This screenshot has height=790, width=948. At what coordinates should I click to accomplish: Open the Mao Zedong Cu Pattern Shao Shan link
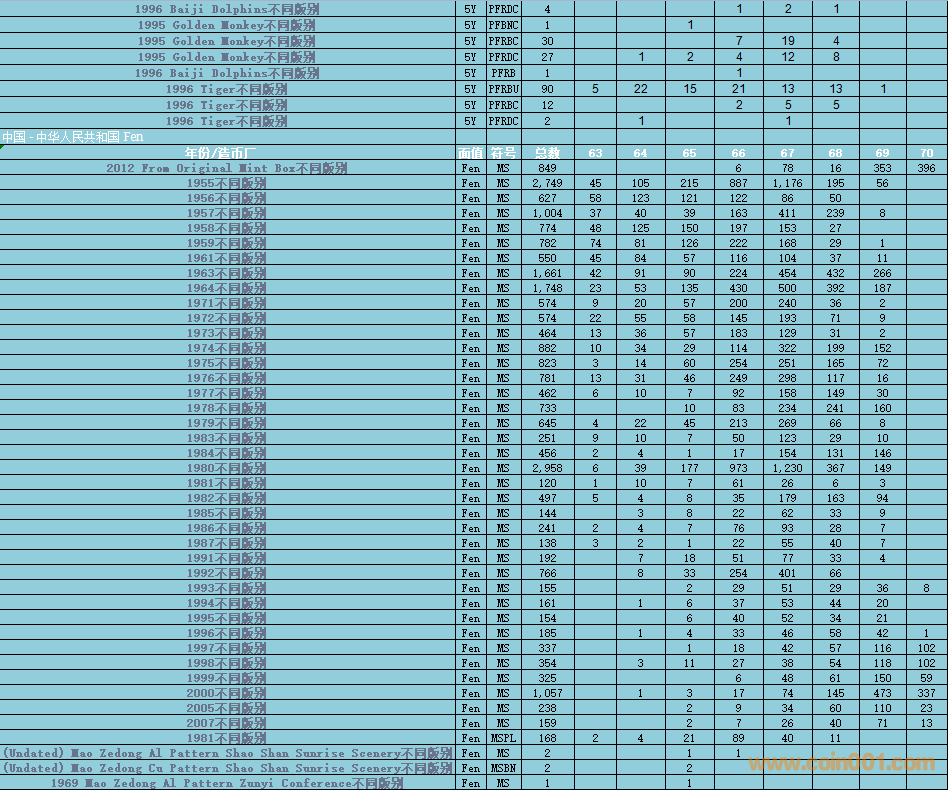(x=227, y=768)
